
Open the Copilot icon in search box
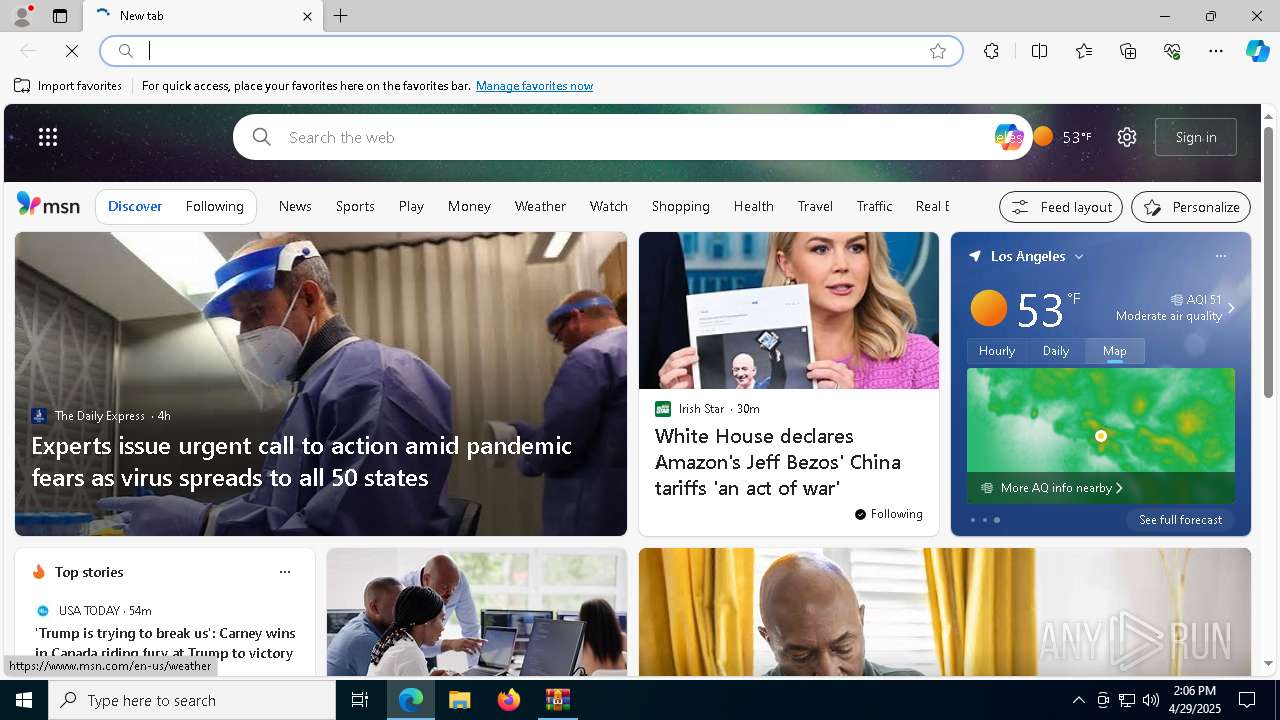[x=1008, y=137]
